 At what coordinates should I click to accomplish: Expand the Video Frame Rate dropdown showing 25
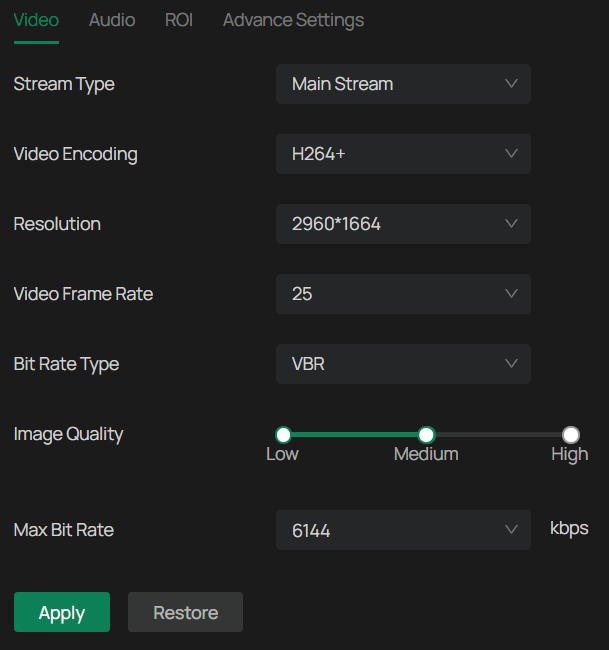[403, 294]
